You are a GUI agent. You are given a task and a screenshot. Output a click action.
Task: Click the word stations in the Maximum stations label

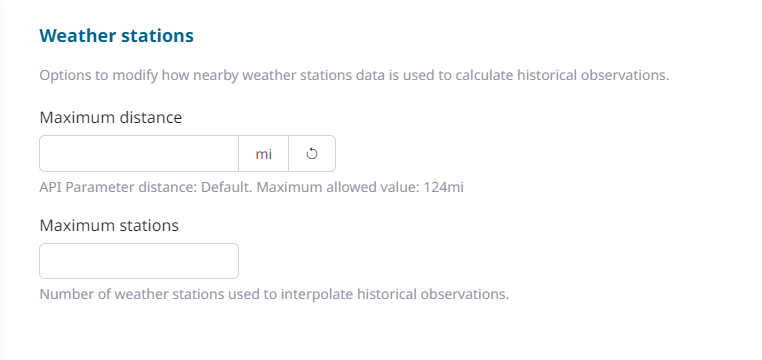point(151,225)
